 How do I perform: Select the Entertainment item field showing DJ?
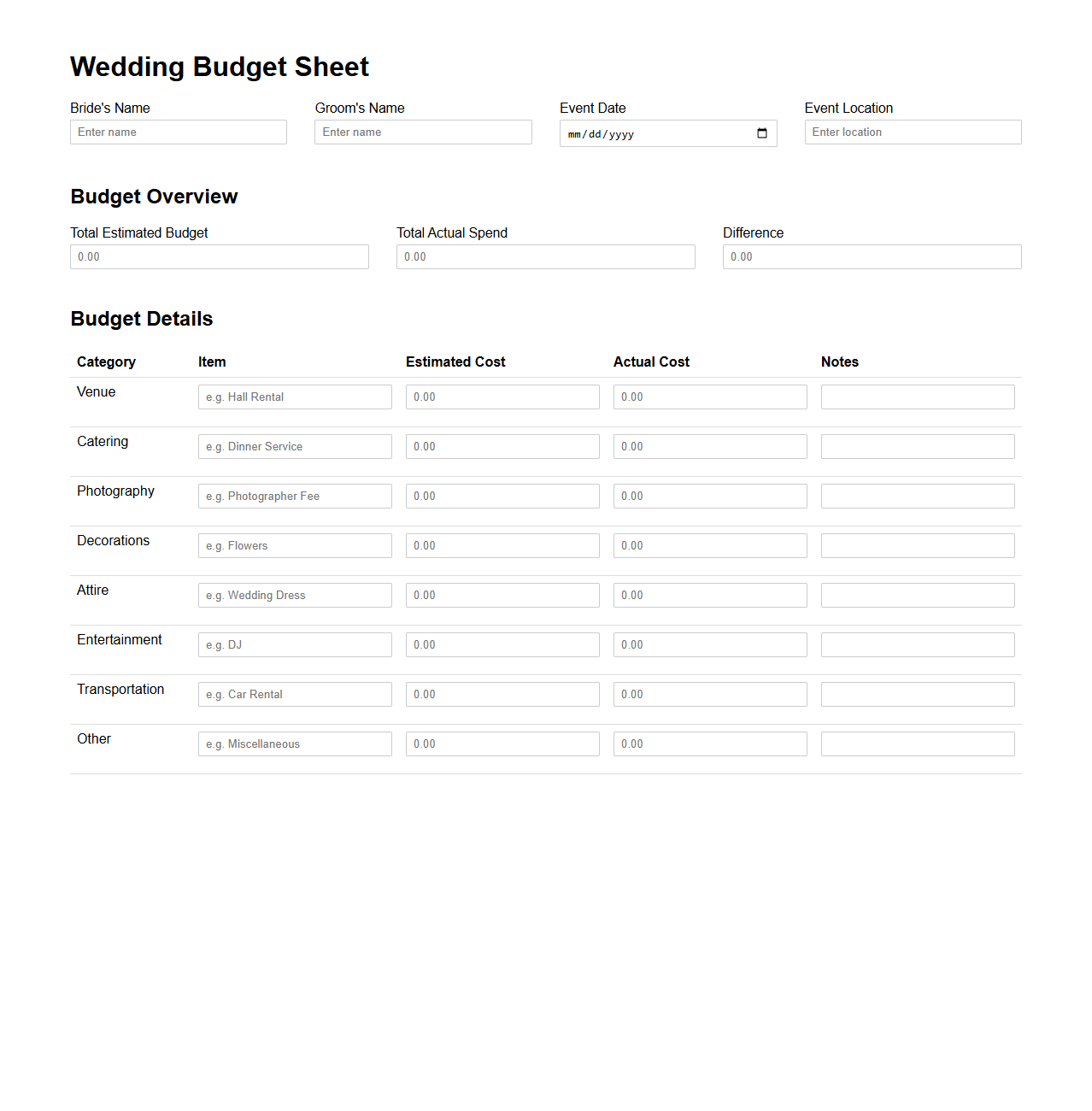tap(294, 644)
